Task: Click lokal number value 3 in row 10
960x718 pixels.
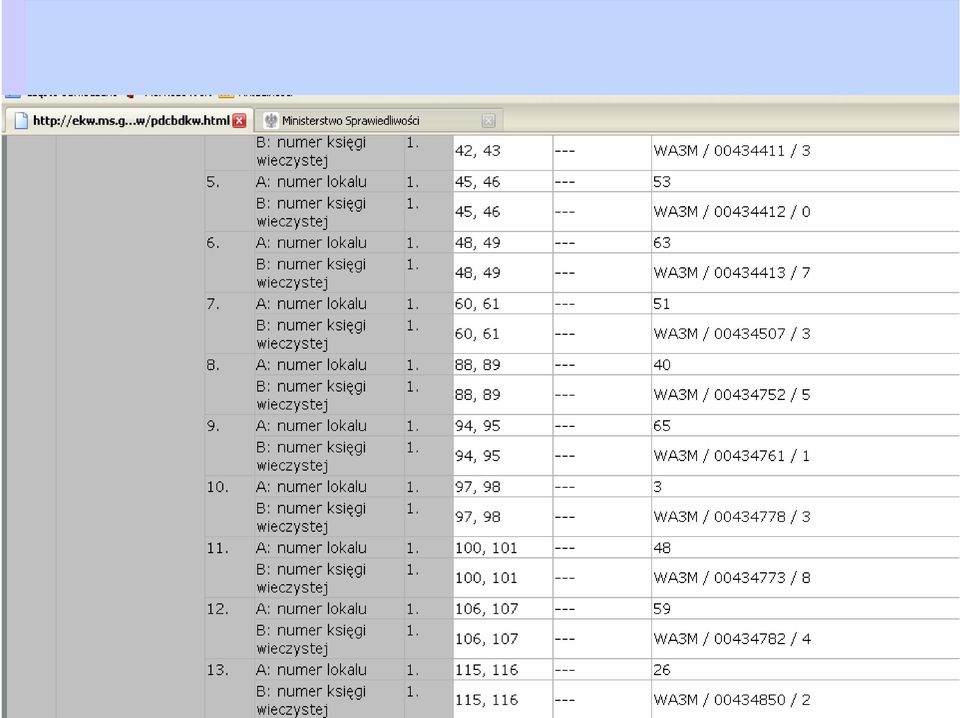Action: (658, 487)
